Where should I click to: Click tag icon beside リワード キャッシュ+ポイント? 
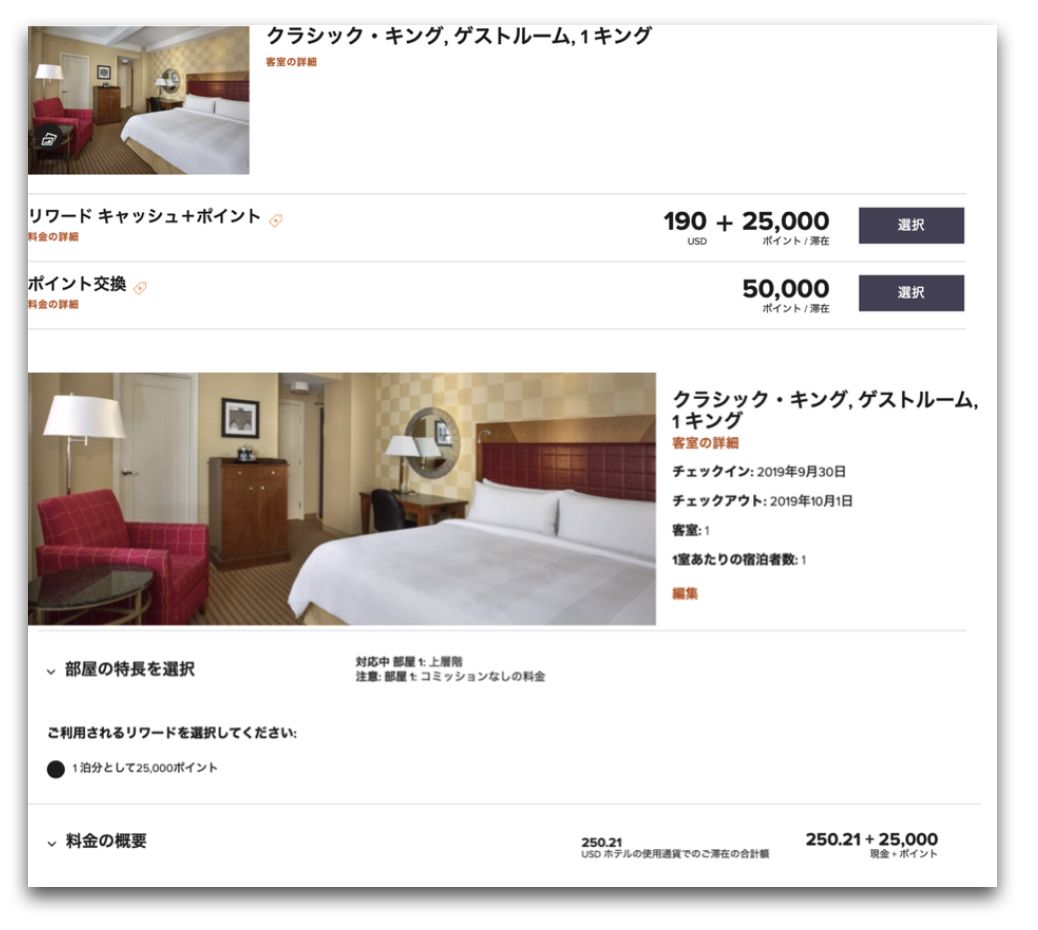276,220
